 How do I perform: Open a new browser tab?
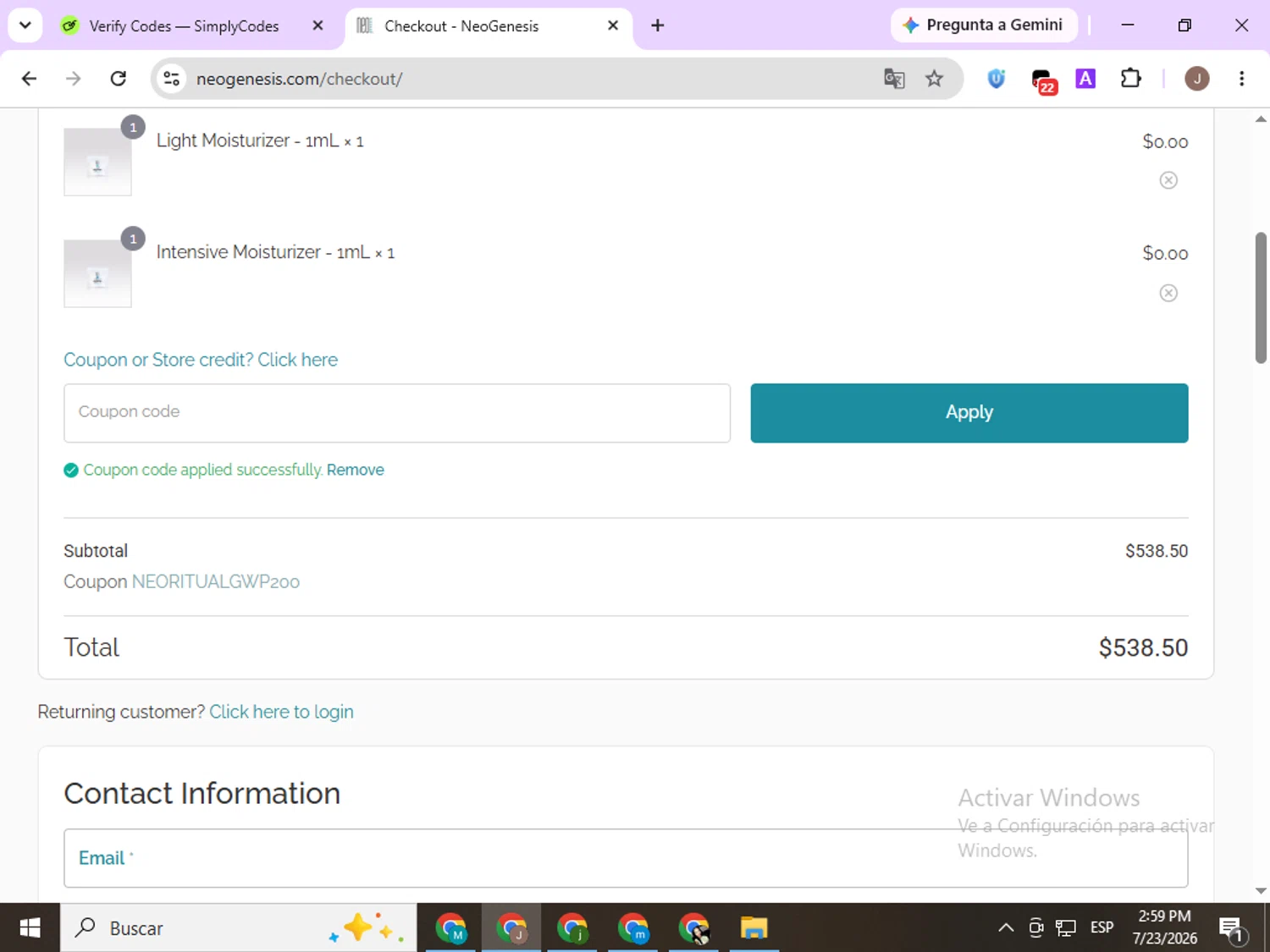click(657, 25)
